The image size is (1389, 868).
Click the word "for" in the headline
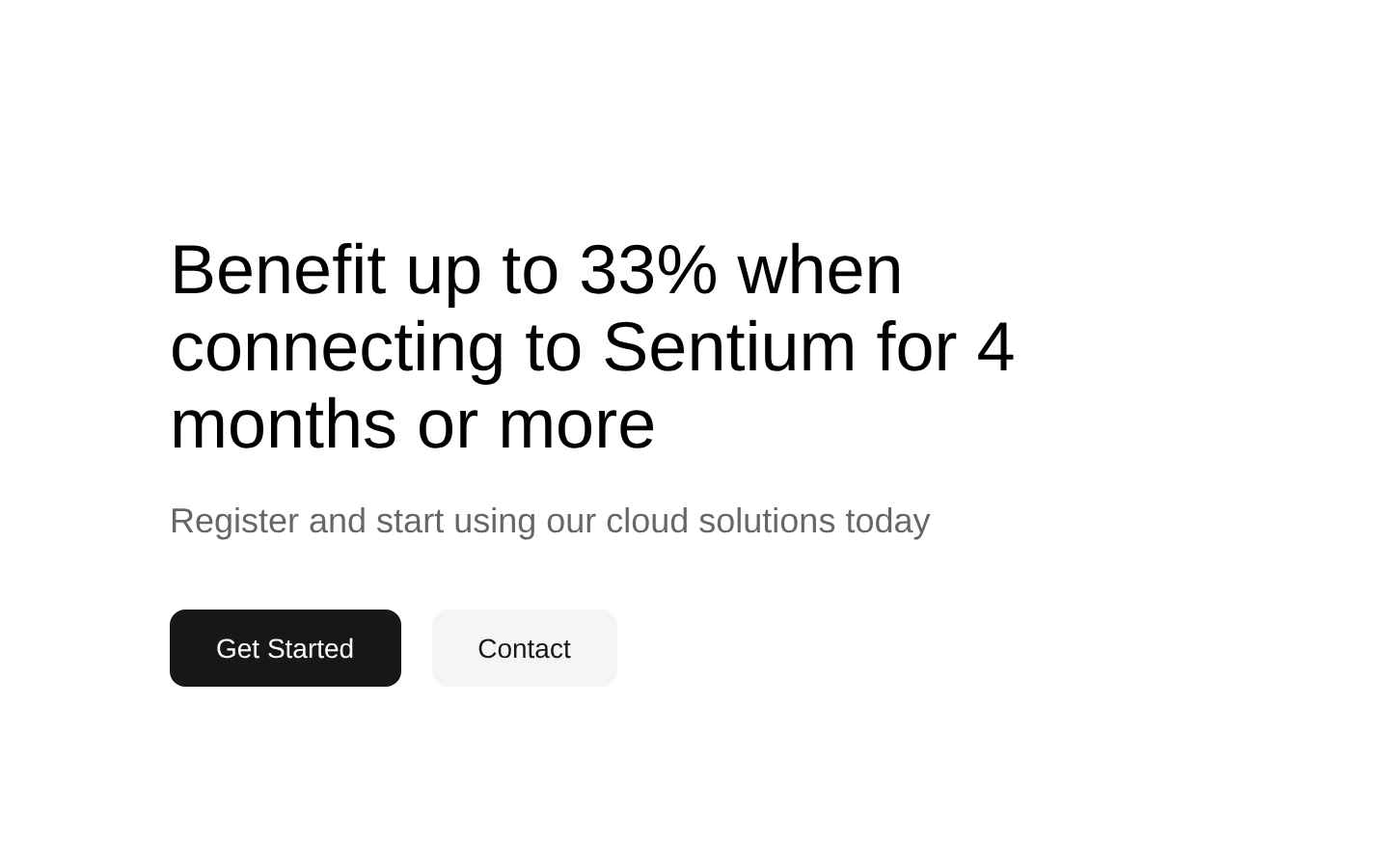click(x=916, y=347)
